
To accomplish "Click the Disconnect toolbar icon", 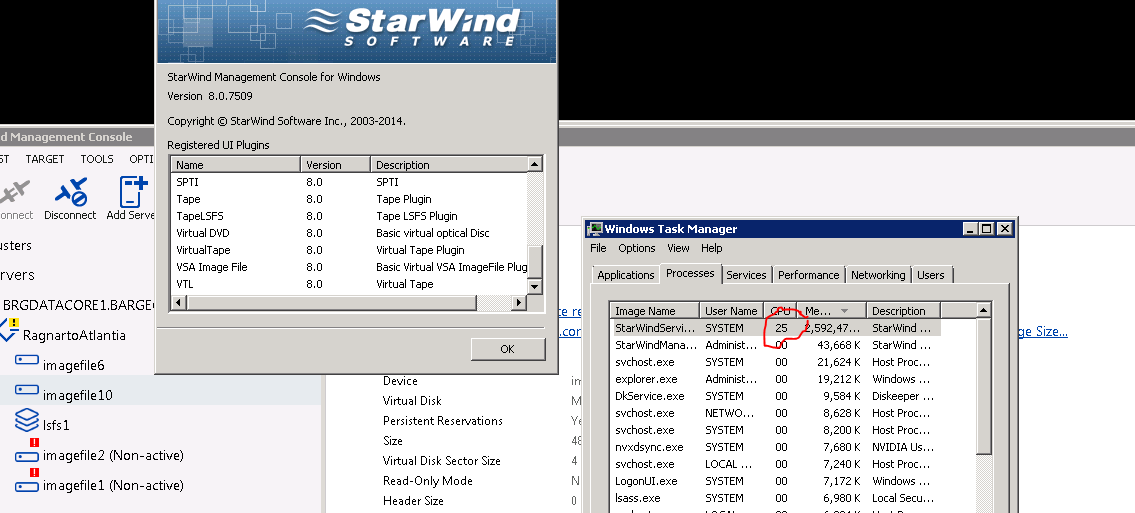I will point(70,192).
